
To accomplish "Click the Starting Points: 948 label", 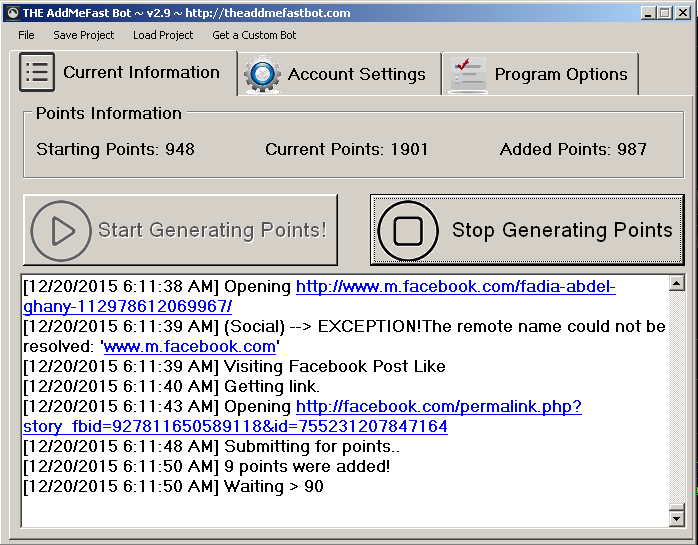I will (x=115, y=149).
